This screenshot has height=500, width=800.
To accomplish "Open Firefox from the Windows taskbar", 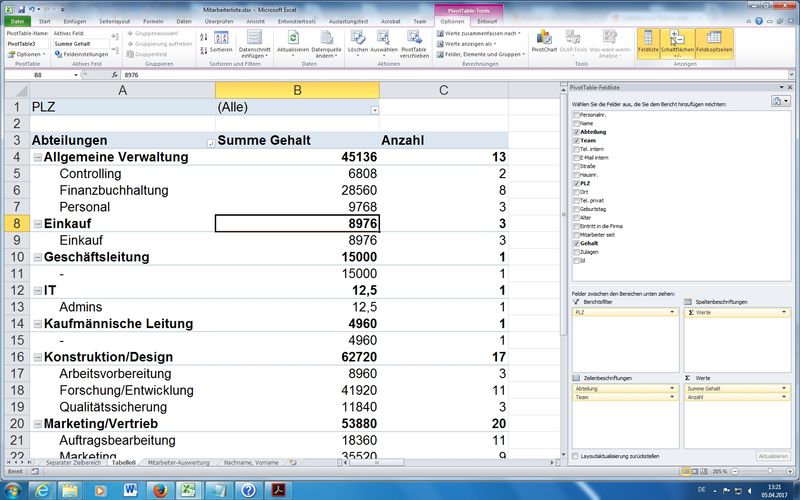I will (159, 490).
